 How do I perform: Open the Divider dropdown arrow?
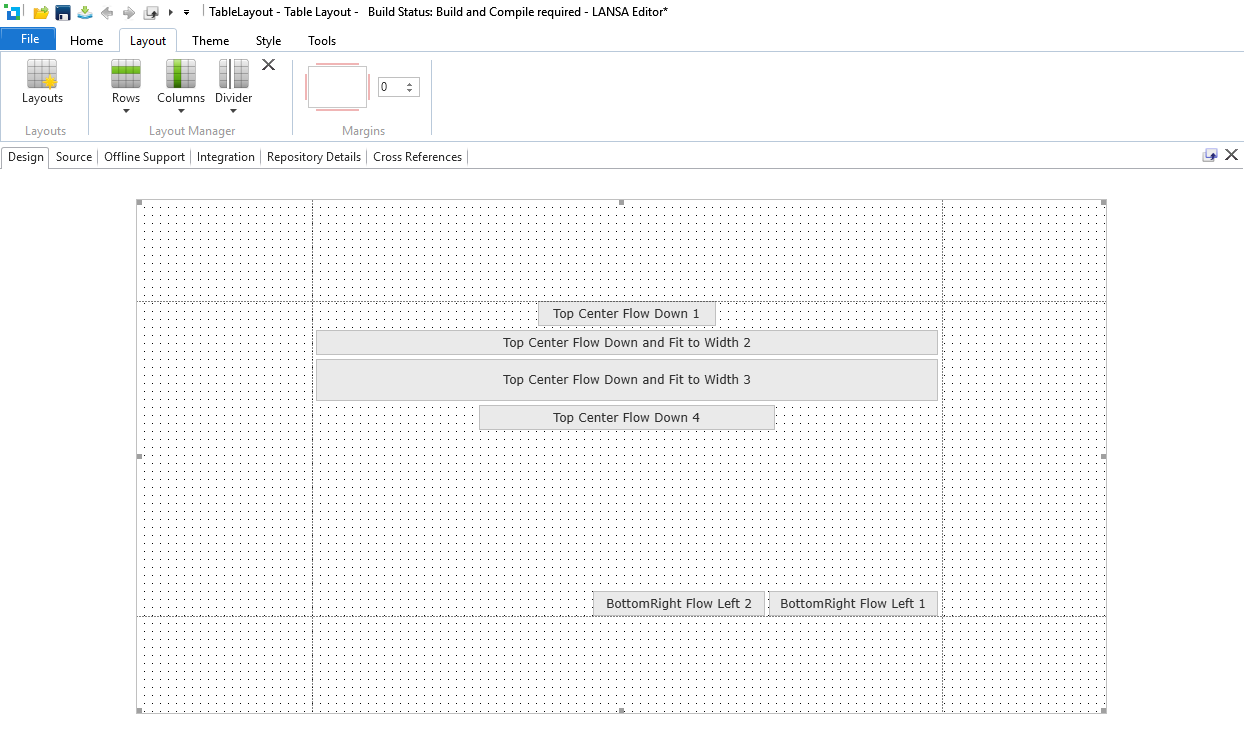coord(233,111)
